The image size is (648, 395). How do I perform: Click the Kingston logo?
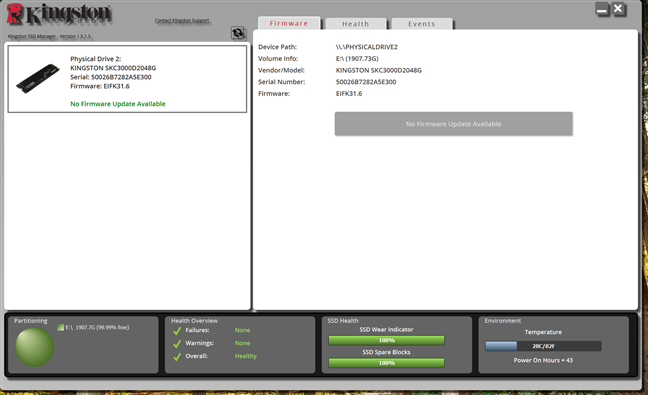[60, 14]
